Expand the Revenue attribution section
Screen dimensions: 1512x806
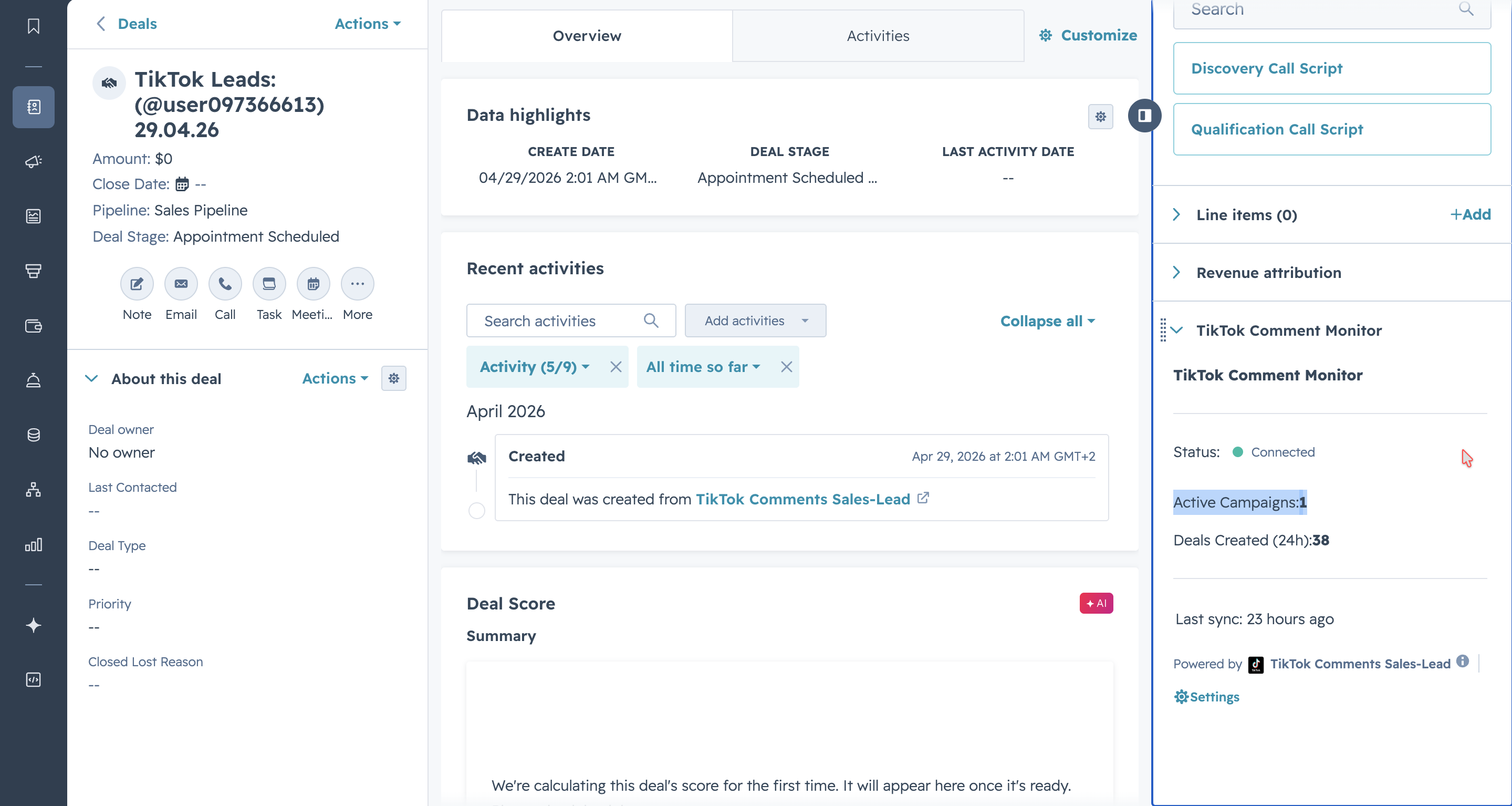(x=1176, y=272)
